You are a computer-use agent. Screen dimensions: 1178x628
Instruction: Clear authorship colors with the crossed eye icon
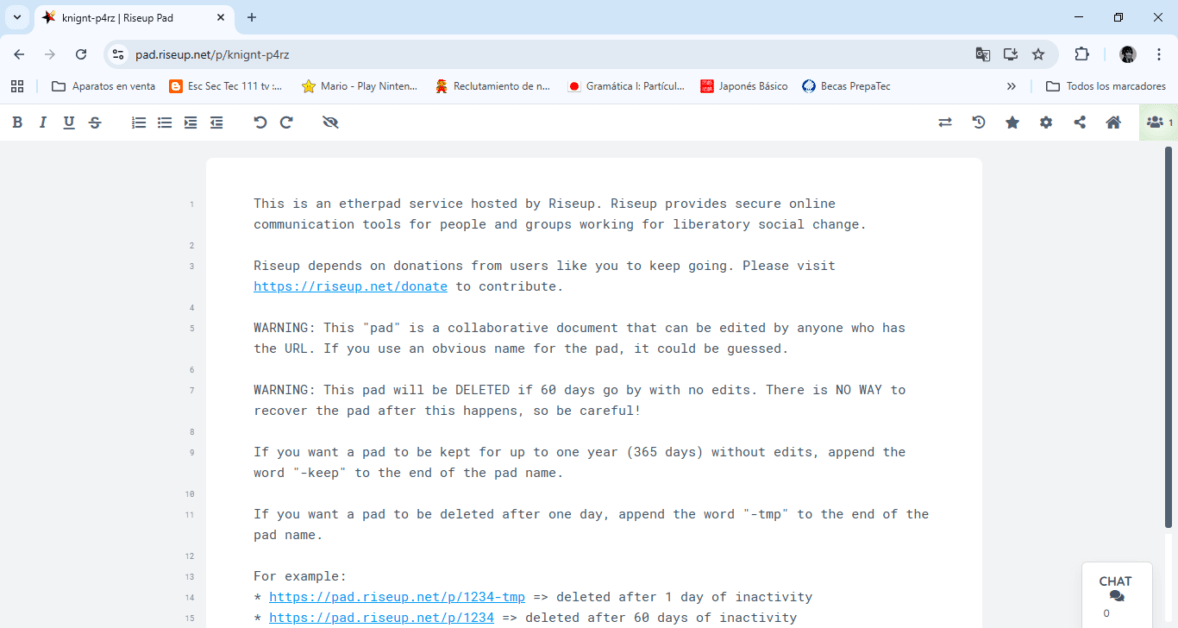(331, 122)
